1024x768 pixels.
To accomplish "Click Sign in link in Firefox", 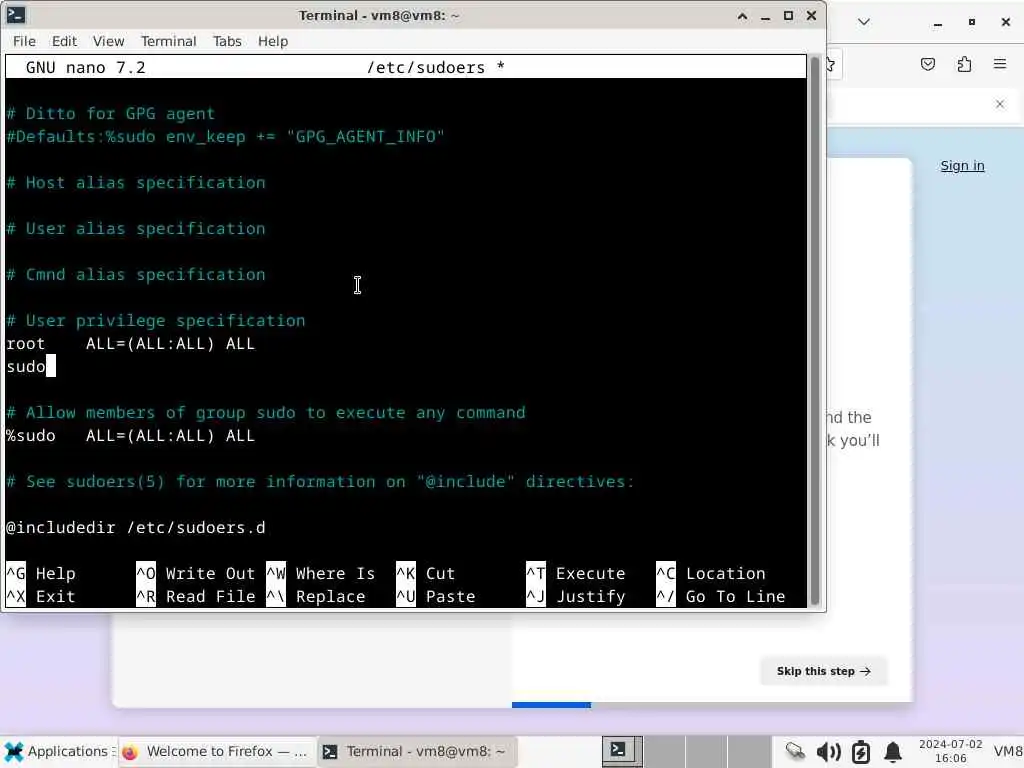I will (x=962, y=166).
